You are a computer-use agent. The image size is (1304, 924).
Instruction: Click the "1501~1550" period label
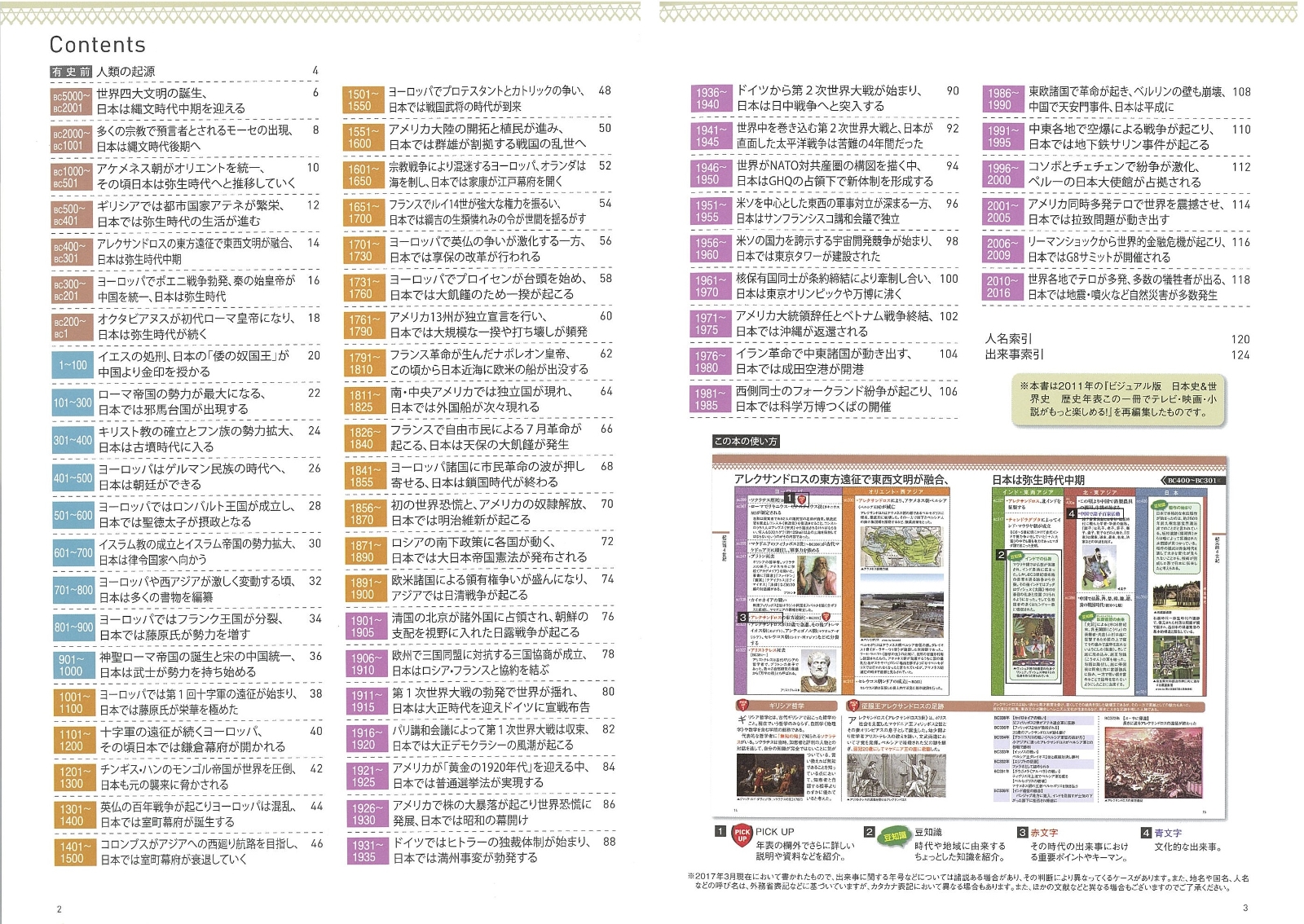pyautogui.click(x=363, y=99)
